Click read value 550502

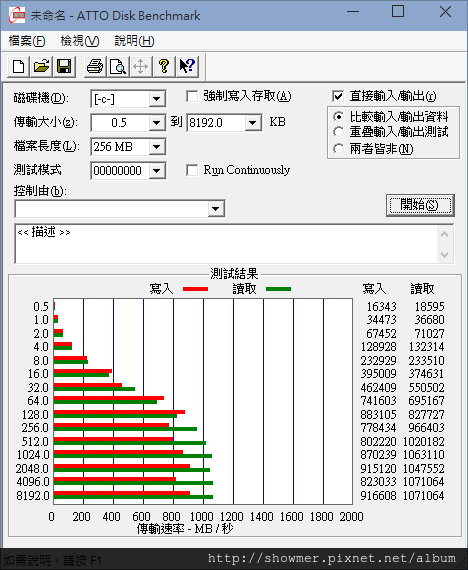pyautogui.click(x=427, y=388)
